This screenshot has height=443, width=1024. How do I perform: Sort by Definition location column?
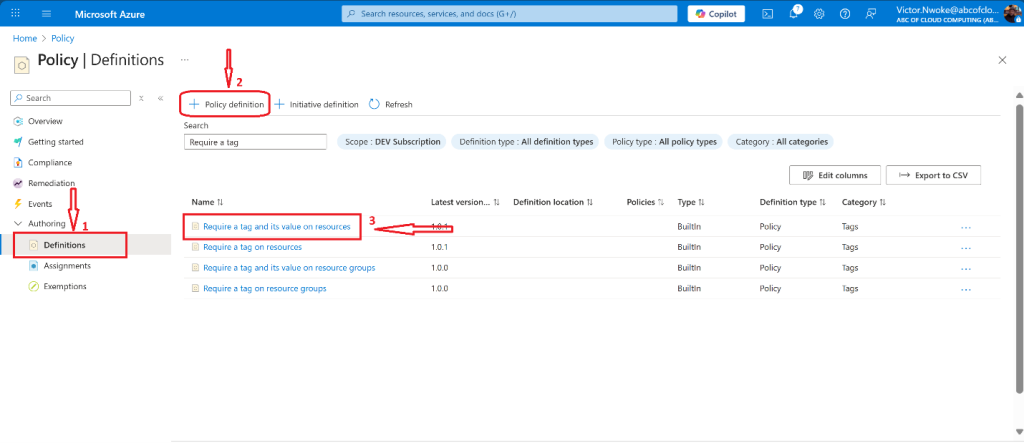(x=553, y=203)
